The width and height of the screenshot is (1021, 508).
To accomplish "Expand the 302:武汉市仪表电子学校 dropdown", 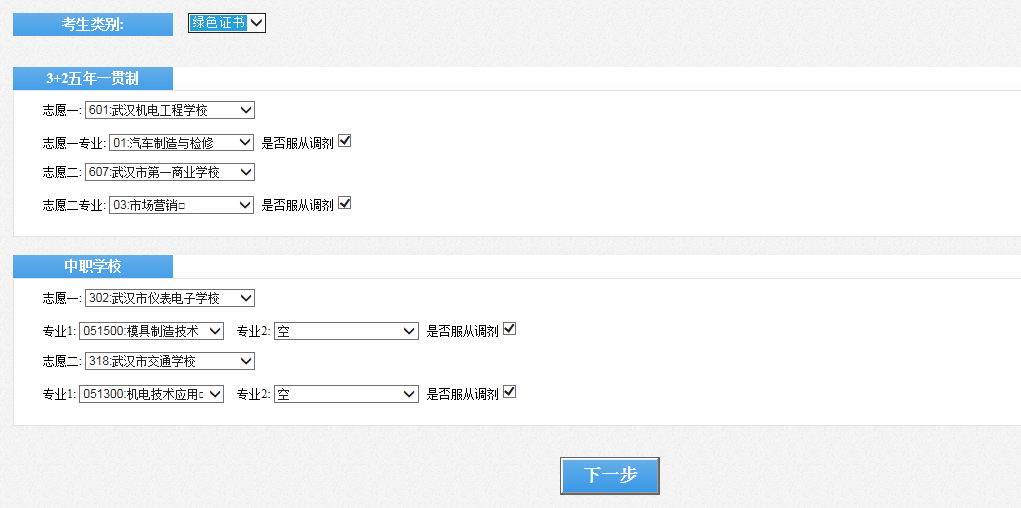I will (x=170, y=298).
